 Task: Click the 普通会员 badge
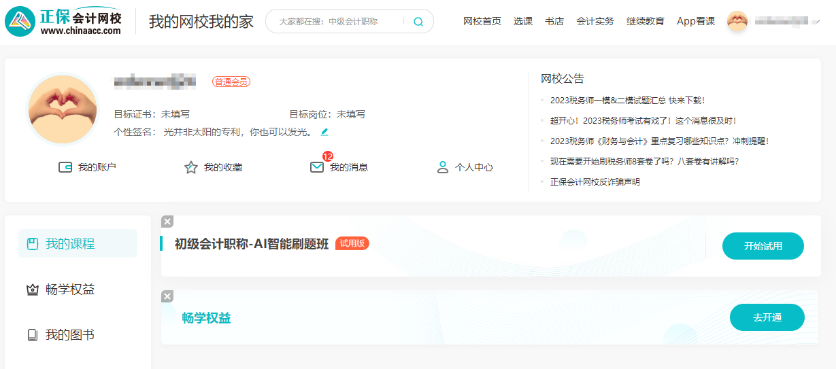pos(231,82)
